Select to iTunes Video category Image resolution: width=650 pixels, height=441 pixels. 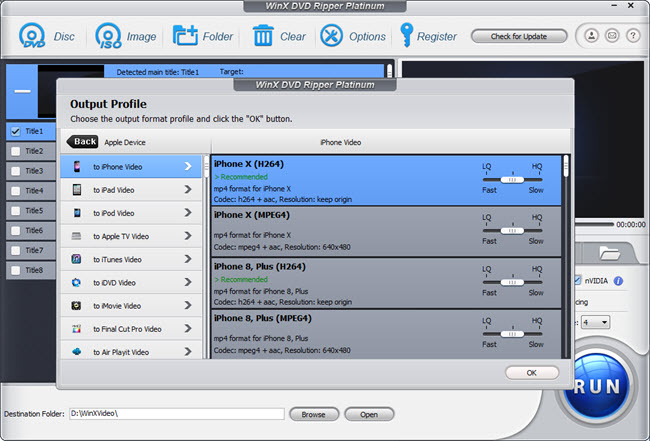tap(131, 259)
